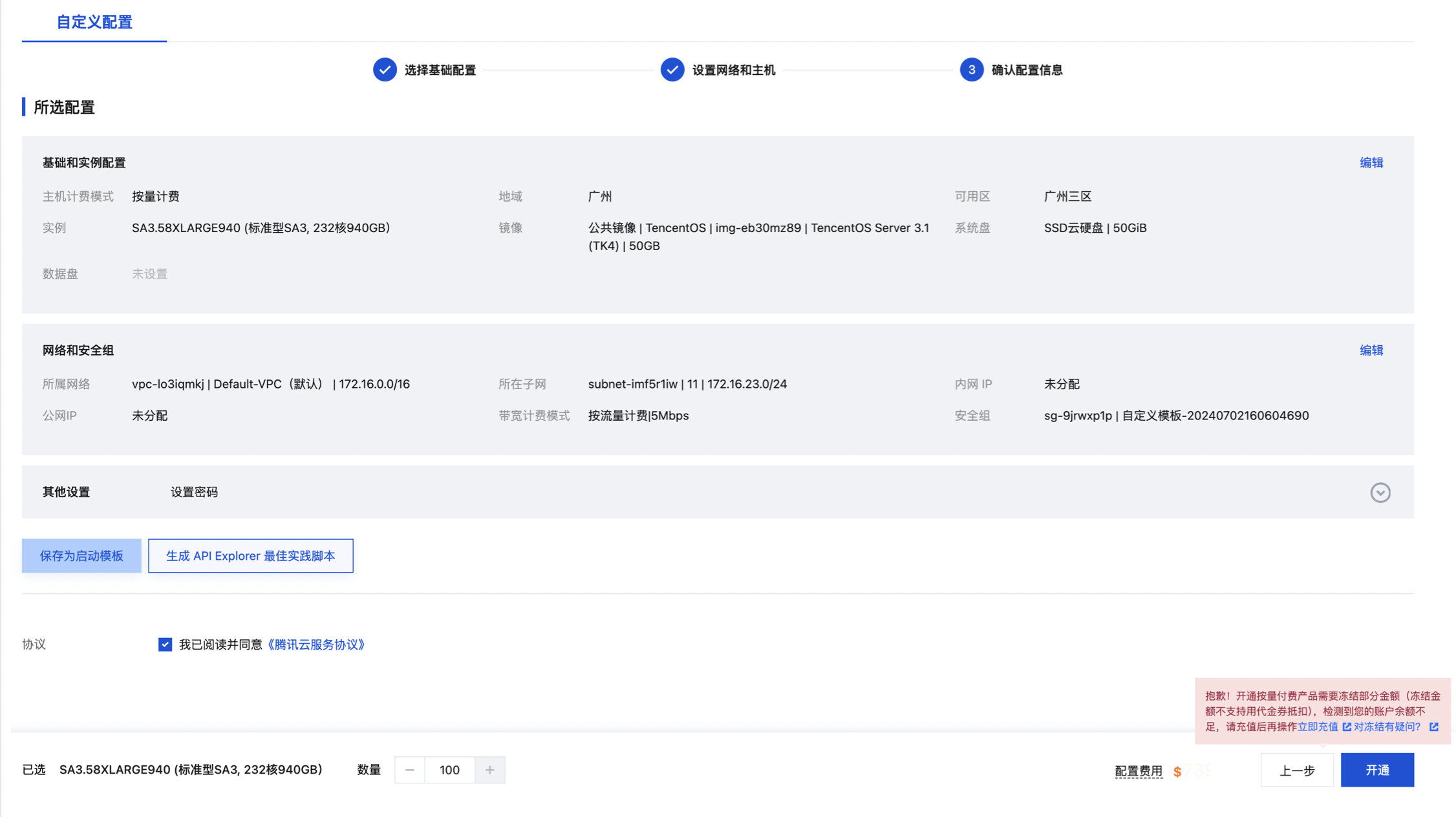Screen dimensions: 1456x817
Task: Uncheck the service agreement checkbox
Action: pyautogui.click(x=165, y=644)
